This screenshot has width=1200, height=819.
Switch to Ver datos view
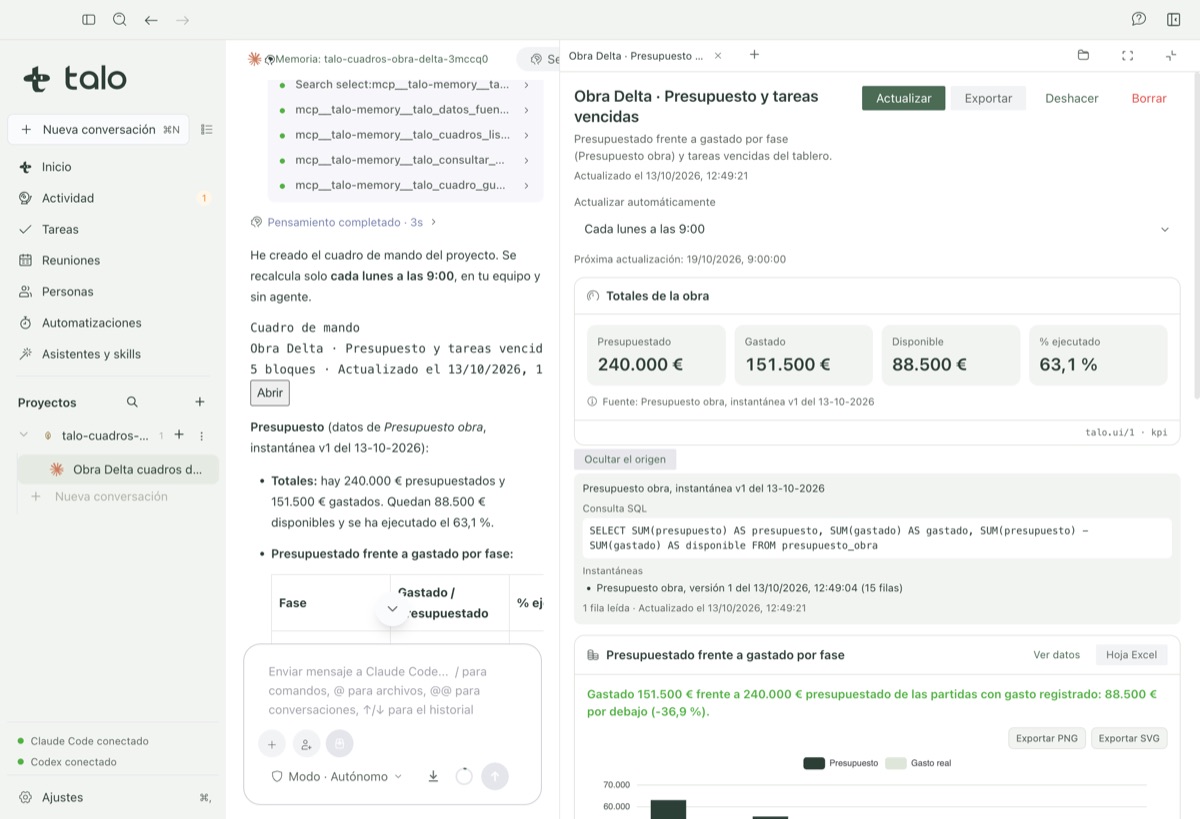[1057, 655]
